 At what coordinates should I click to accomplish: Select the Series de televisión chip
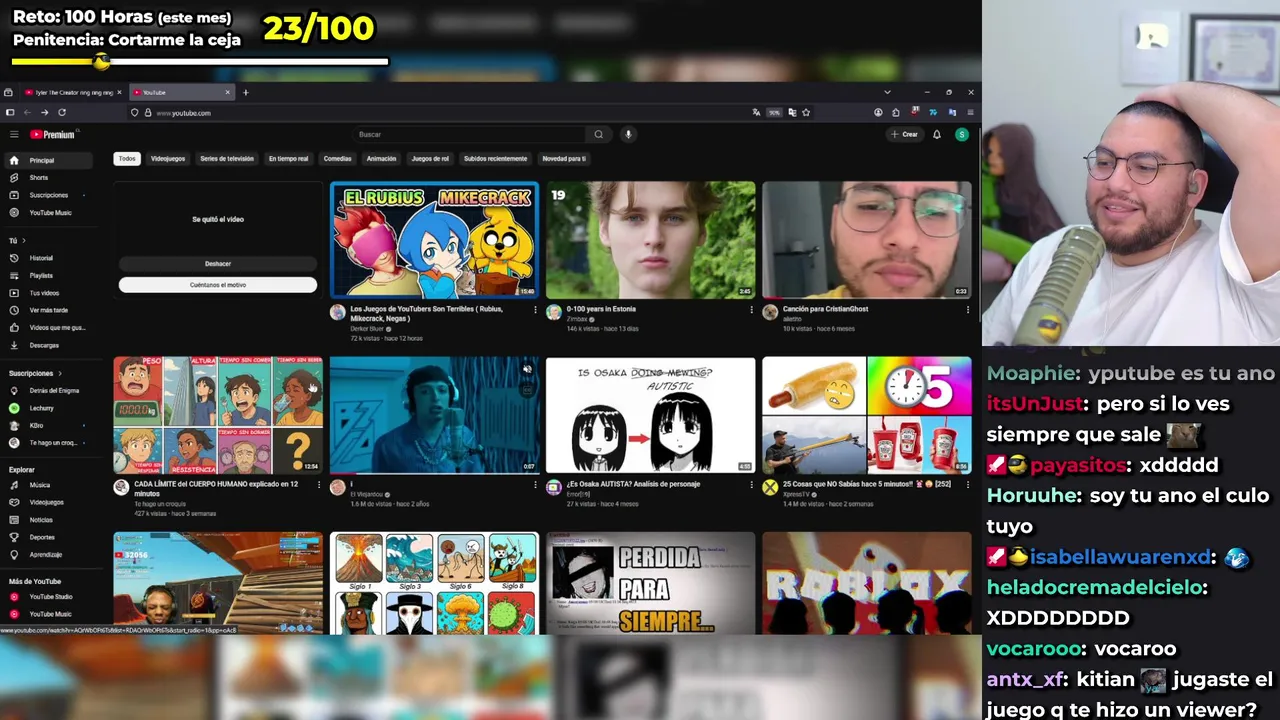[227, 158]
